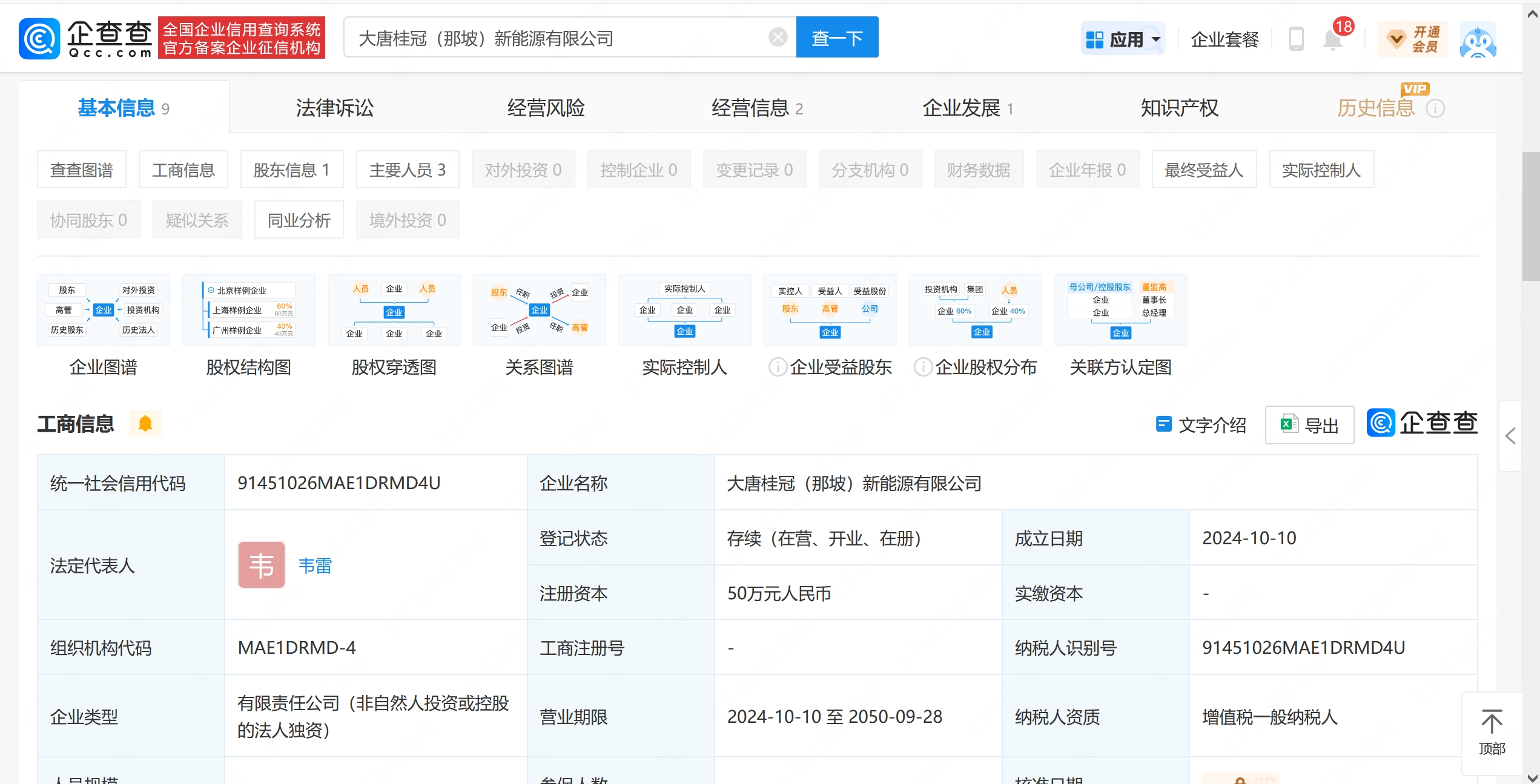Clear the search field with X icon
1540x784 pixels.
(778, 38)
